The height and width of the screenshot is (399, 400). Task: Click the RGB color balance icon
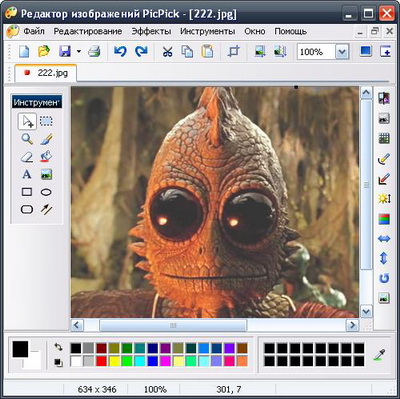tap(384, 219)
